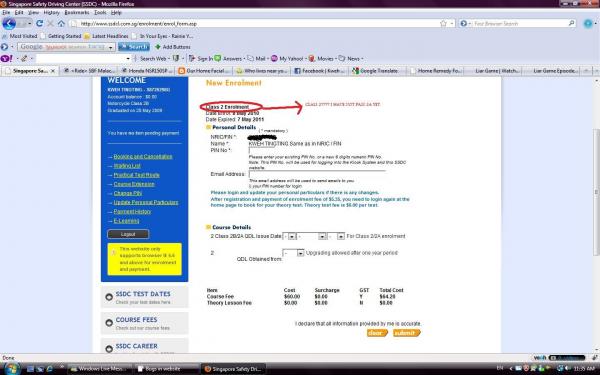Click the Yahoo! toolbar logo

(7, 59)
